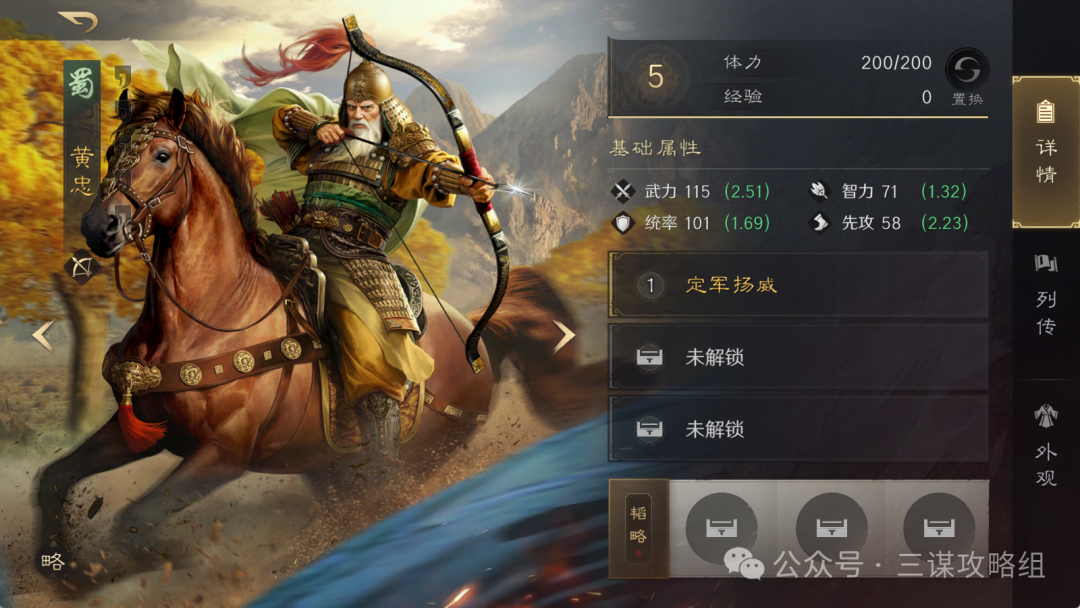Viewport: 1080px width, 608px height.
Task: Tap the first empty 韬略 slot
Action: pyautogui.click(x=722, y=528)
